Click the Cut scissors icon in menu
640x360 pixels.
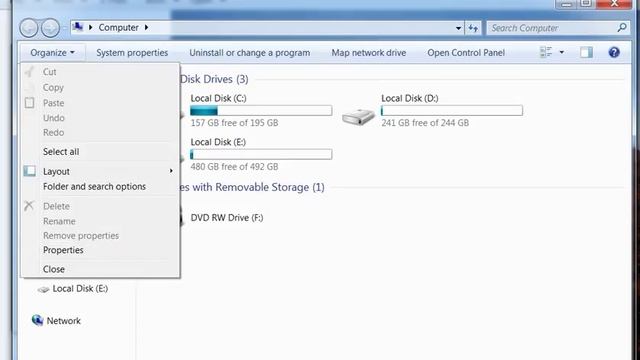(29, 72)
